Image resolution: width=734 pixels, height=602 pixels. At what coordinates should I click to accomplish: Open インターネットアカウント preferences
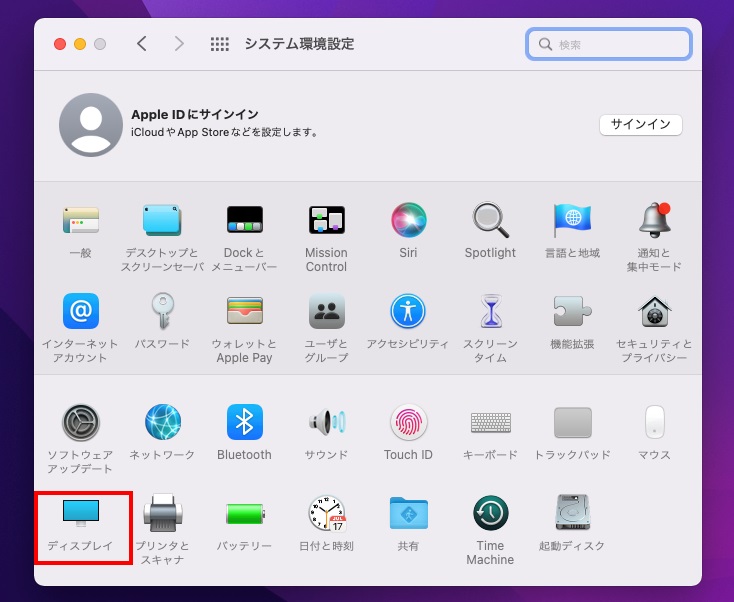[81, 311]
